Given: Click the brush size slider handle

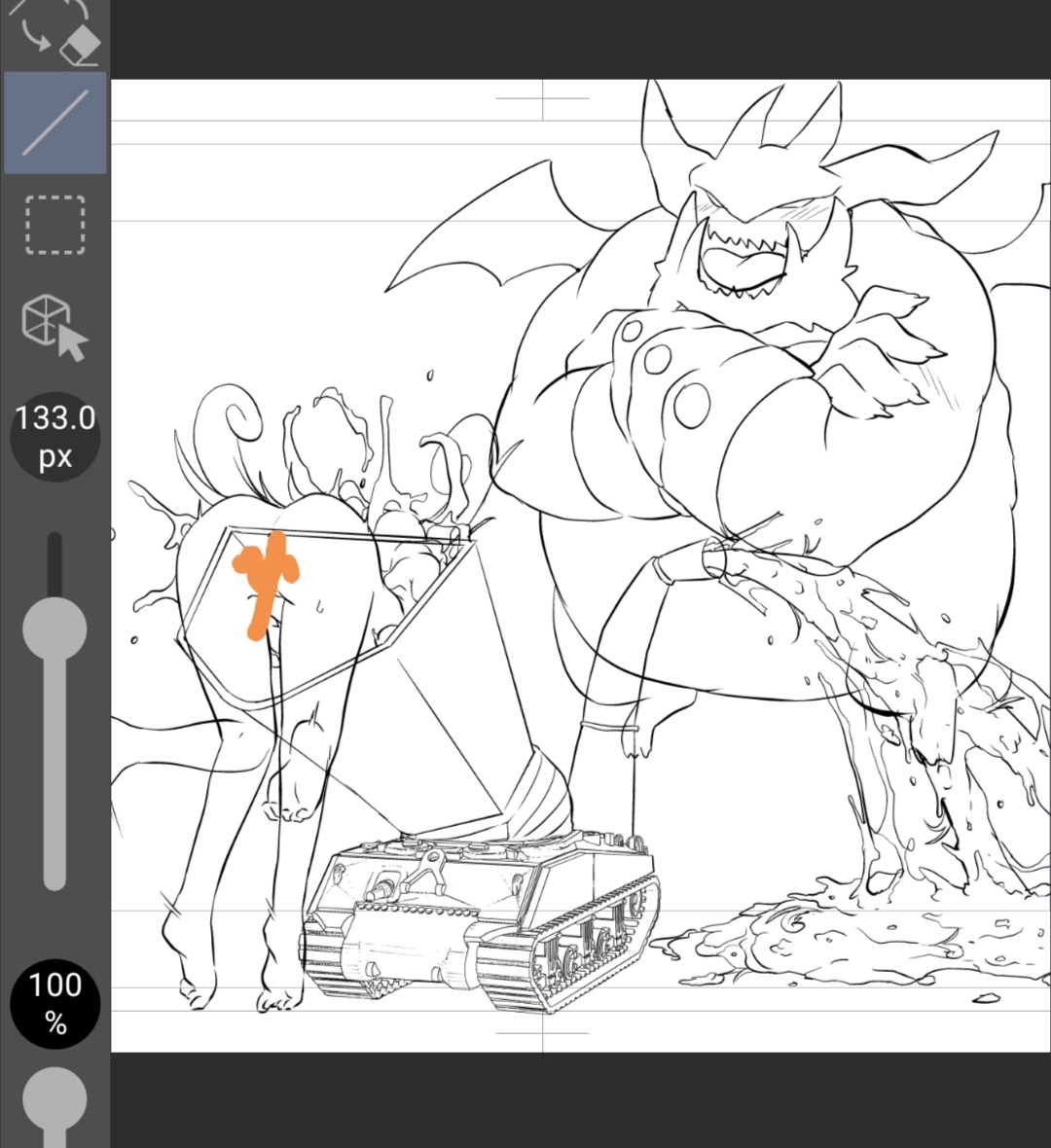Looking at the screenshot, I should (x=54, y=628).
